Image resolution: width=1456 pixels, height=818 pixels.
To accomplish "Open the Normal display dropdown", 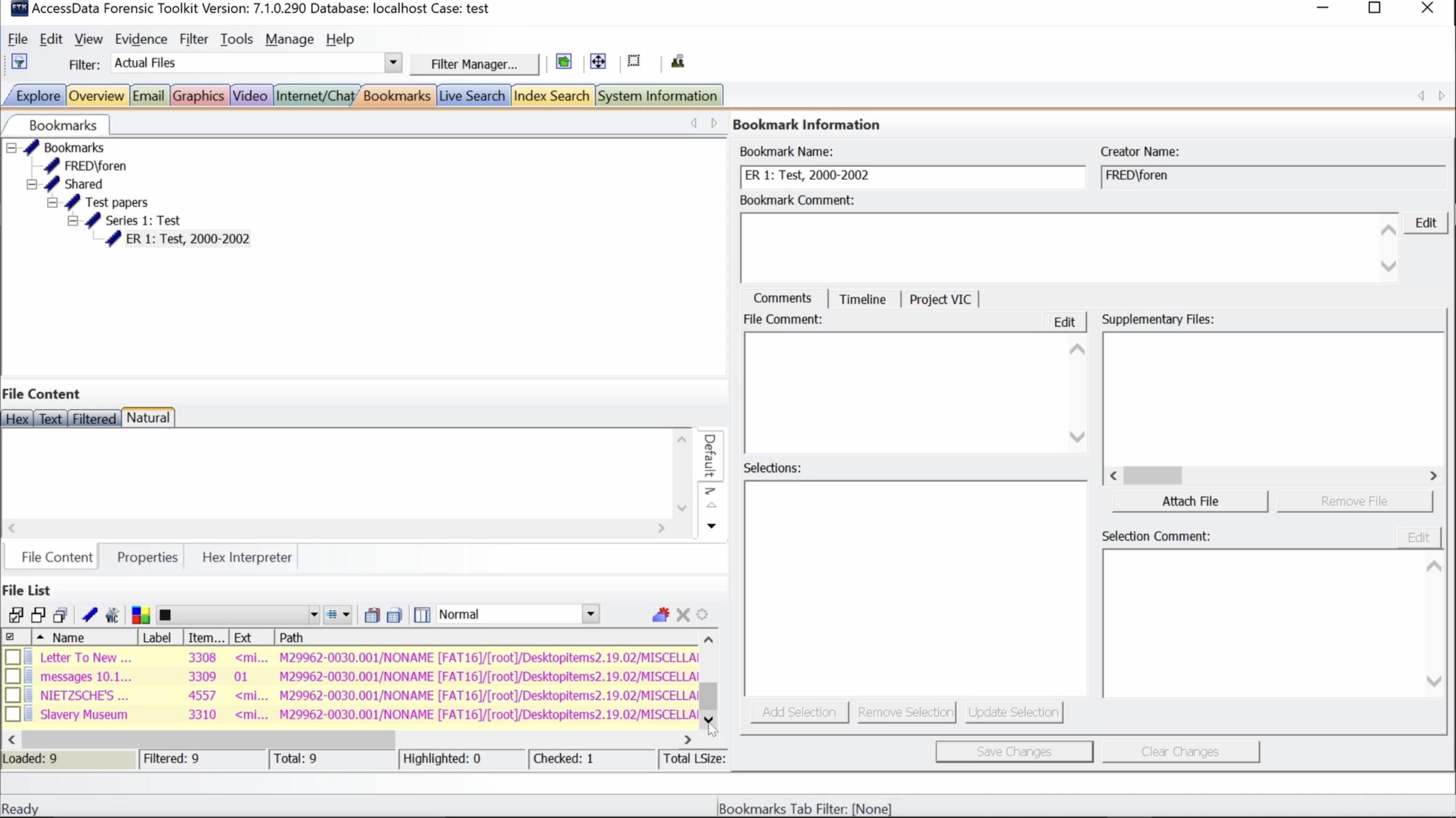I will click(x=590, y=614).
